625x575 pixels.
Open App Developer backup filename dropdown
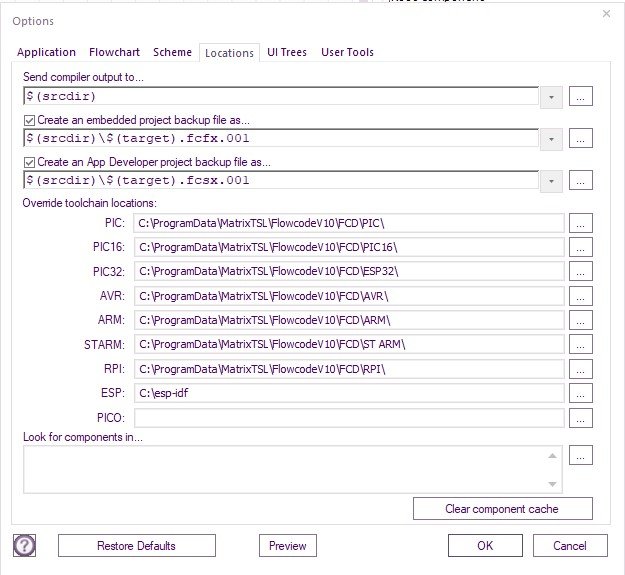point(551,181)
